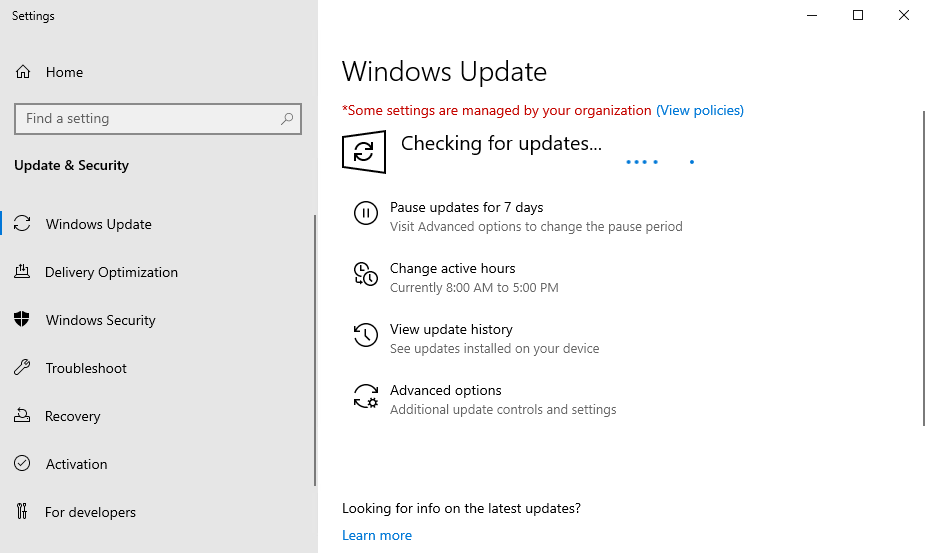Viewport: 926px width, 553px height.
Task: Open the Troubleshoot settings page
Action: coord(86,368)
